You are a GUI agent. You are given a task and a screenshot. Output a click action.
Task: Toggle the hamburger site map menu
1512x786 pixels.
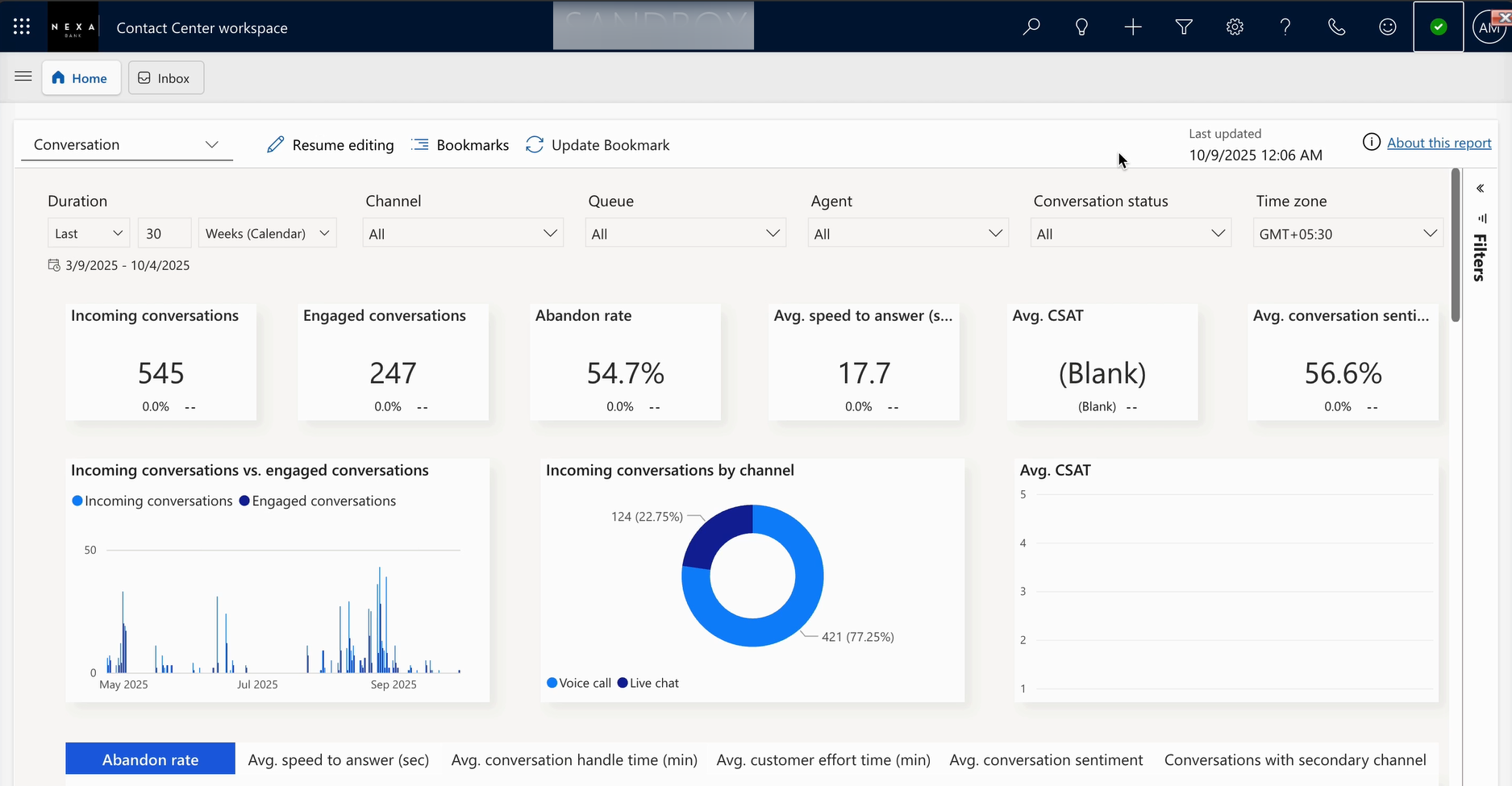pyautogui.click(x=23, y=77)
